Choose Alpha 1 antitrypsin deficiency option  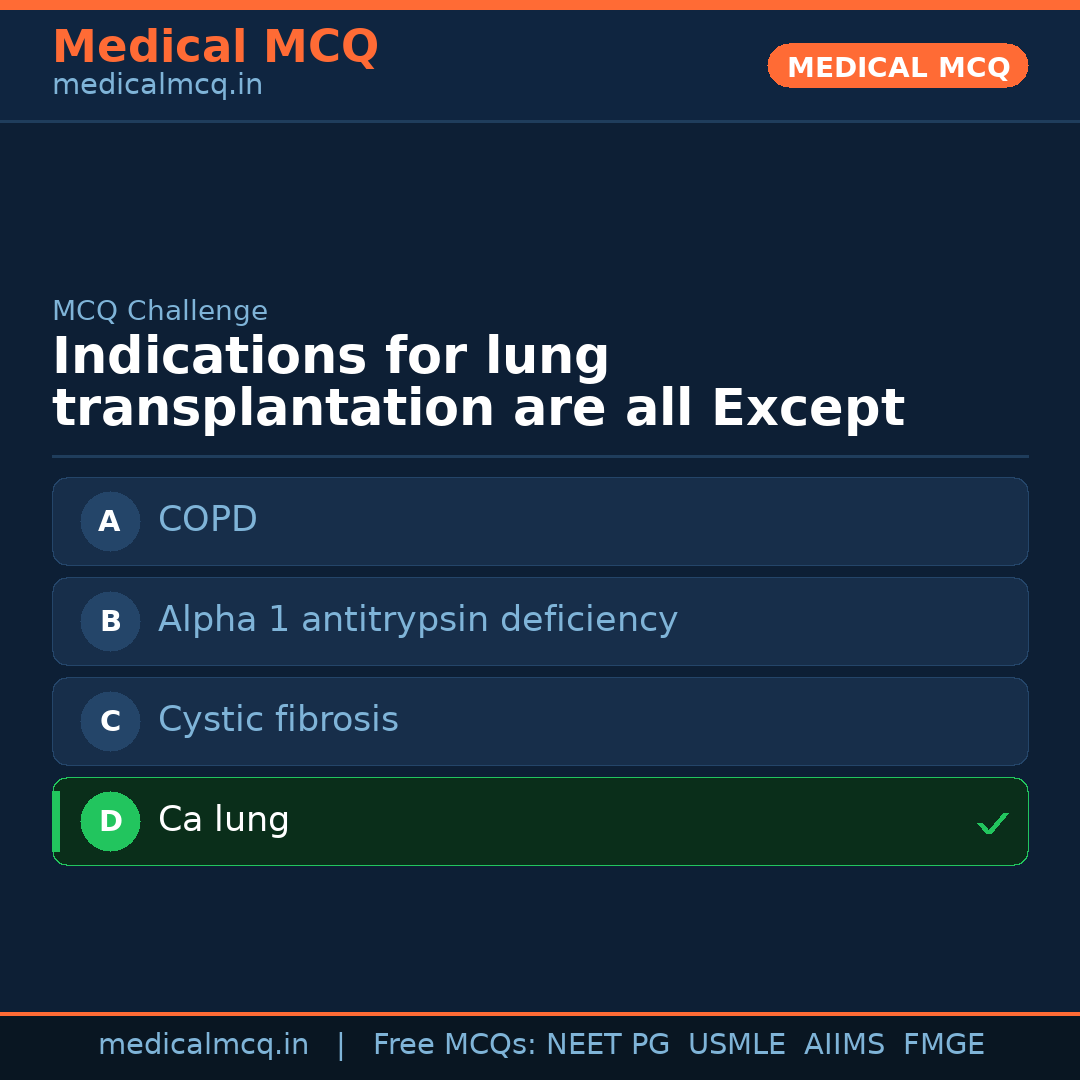pos(540,621)
